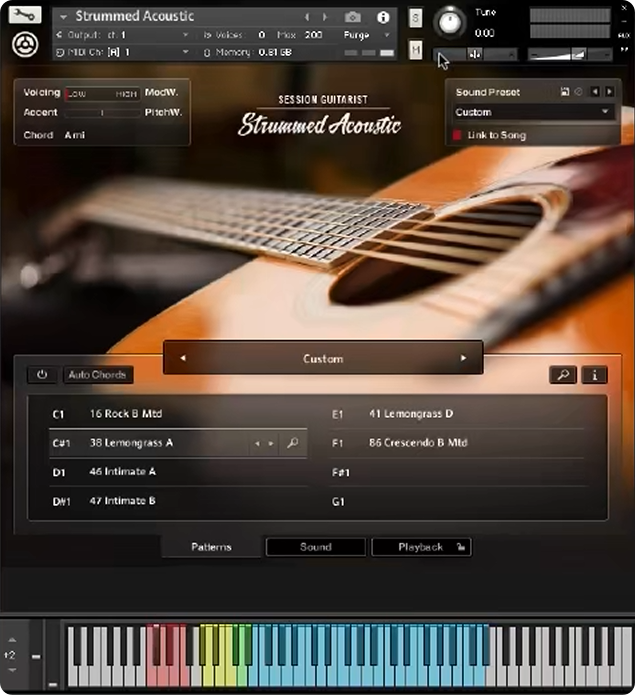The height and width of the screenshot is (695, 635).
Task: Go to previous Sound Preset
Action: (x=595, y=92)
